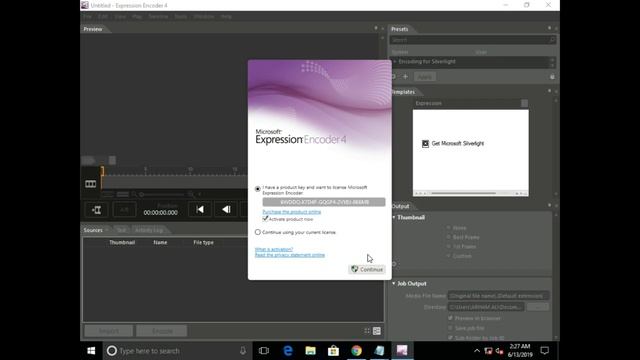The image size is (640, 360).
Task: Click the add clip icon beside position
Action: (x=96, y=210)
